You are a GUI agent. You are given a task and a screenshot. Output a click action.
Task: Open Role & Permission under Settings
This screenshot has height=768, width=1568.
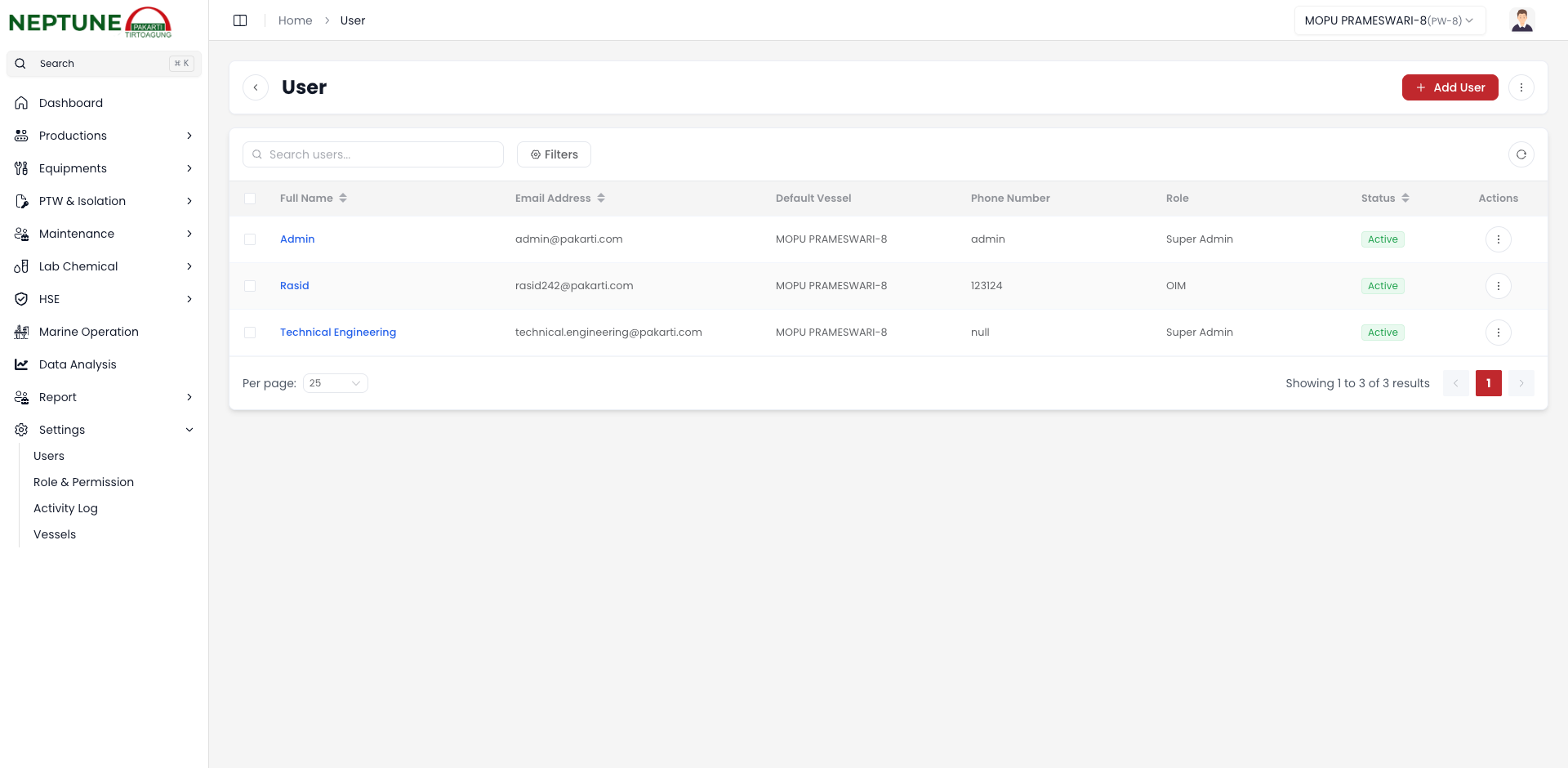click(x=83, y=482)
